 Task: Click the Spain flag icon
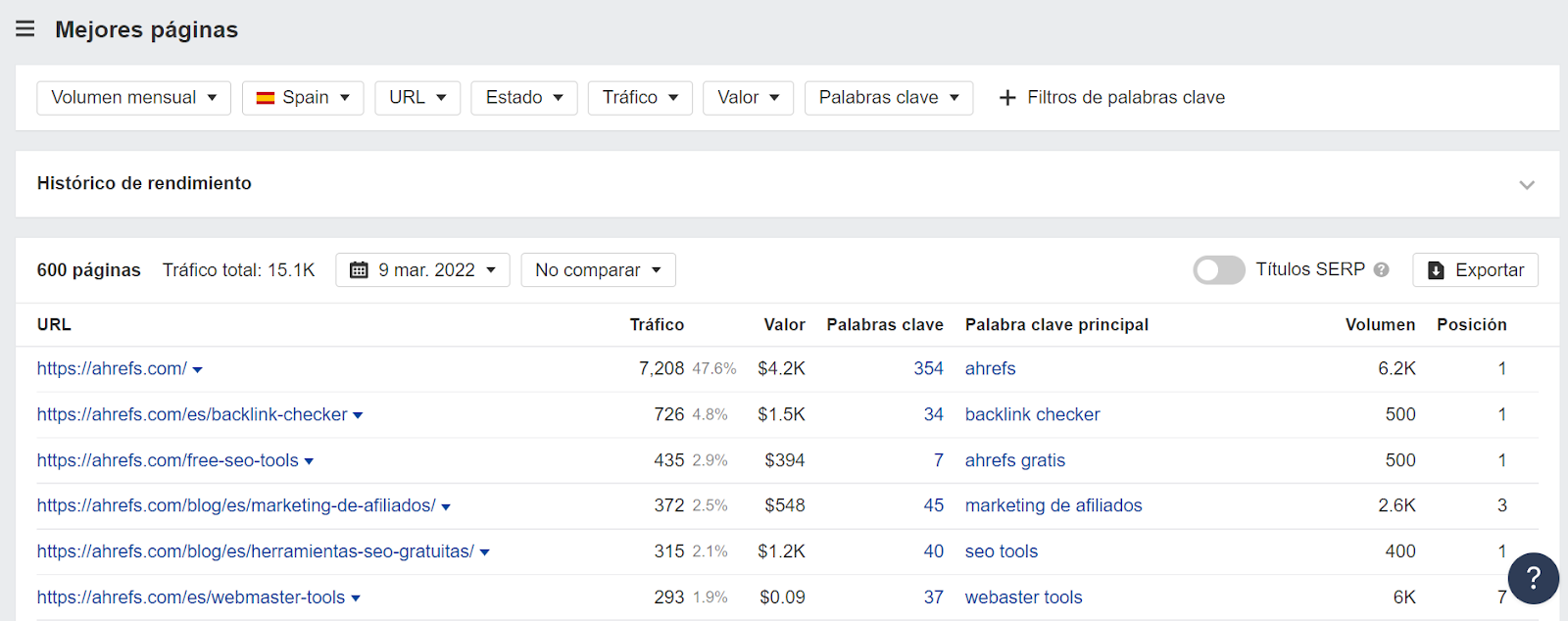(265, 98)
